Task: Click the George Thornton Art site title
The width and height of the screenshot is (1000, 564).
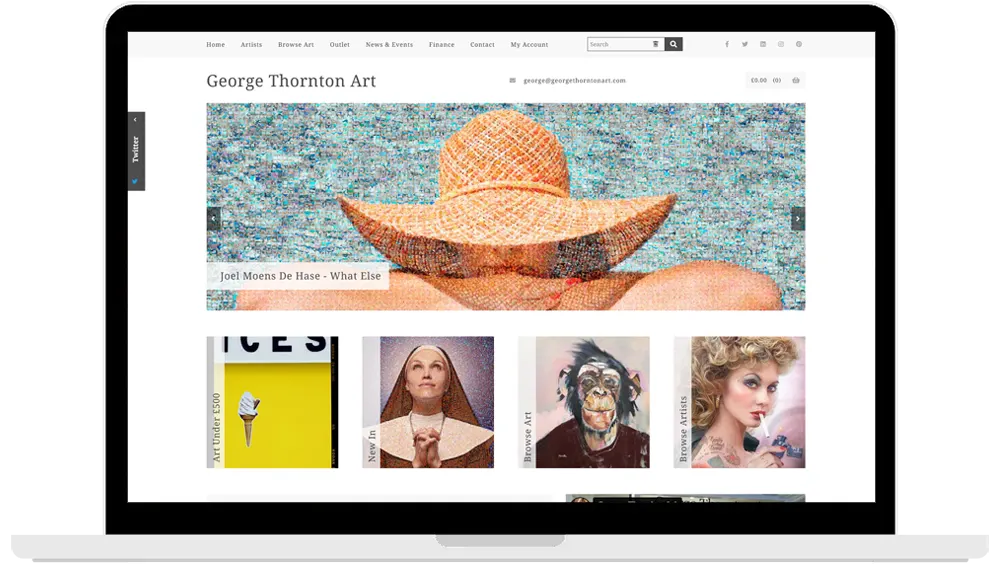Action: [x=291, y=81]
